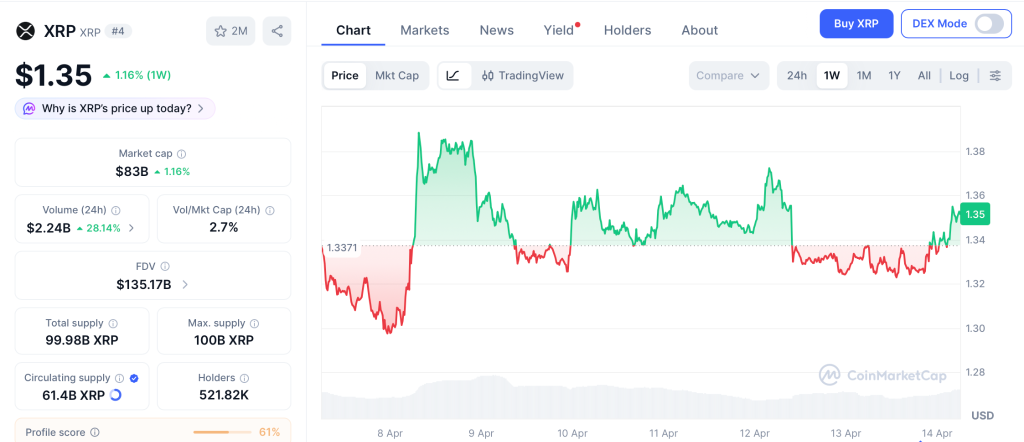The image size is (1024, 442).
Task: Click the FDV info icon
Action: [165, 267]
